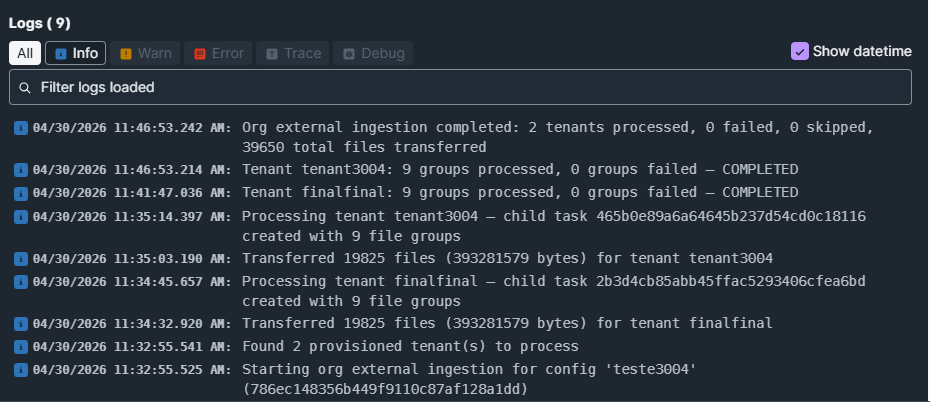Click info icon of 11:32:55.541 log entry
Image resolution: width=930 pixels, height=402 pixels.
click(21, 347)
